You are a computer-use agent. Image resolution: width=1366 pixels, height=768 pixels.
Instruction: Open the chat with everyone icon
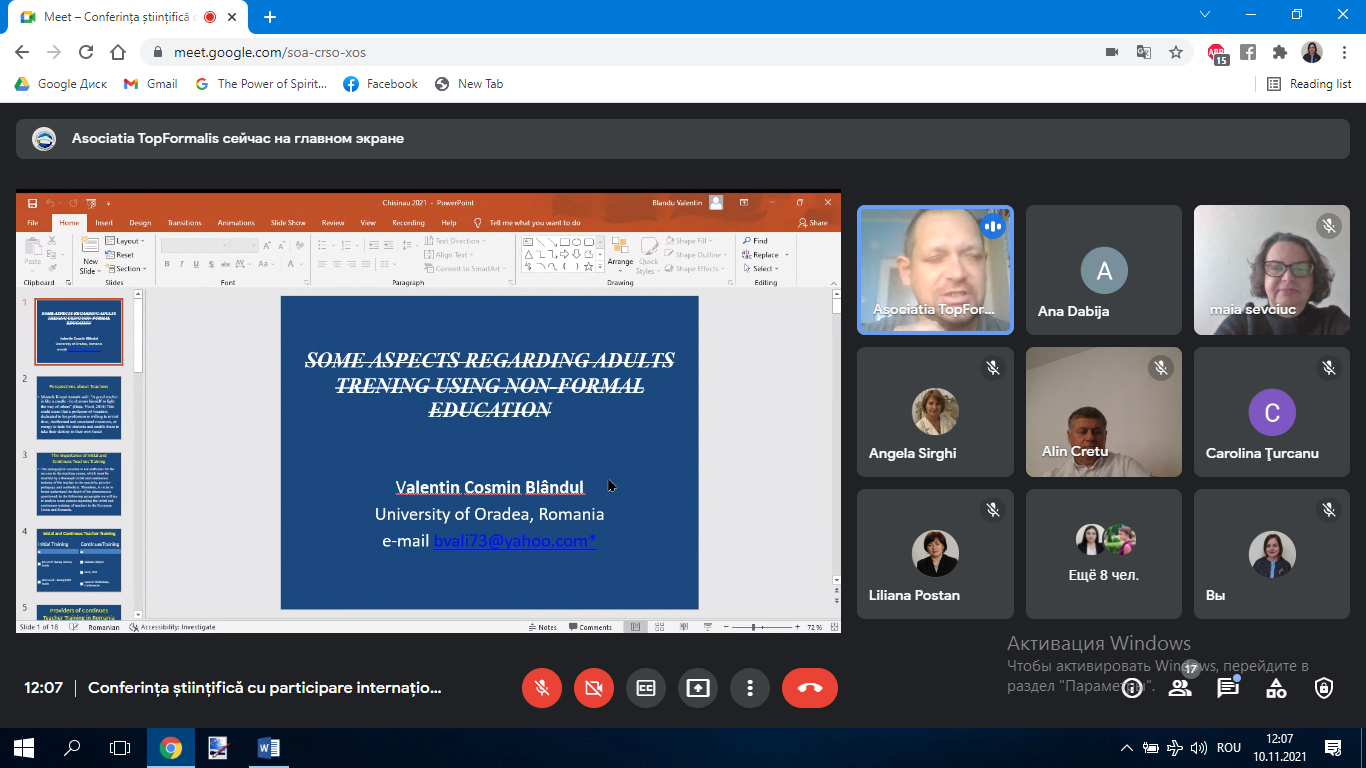tap(1228, 688)
